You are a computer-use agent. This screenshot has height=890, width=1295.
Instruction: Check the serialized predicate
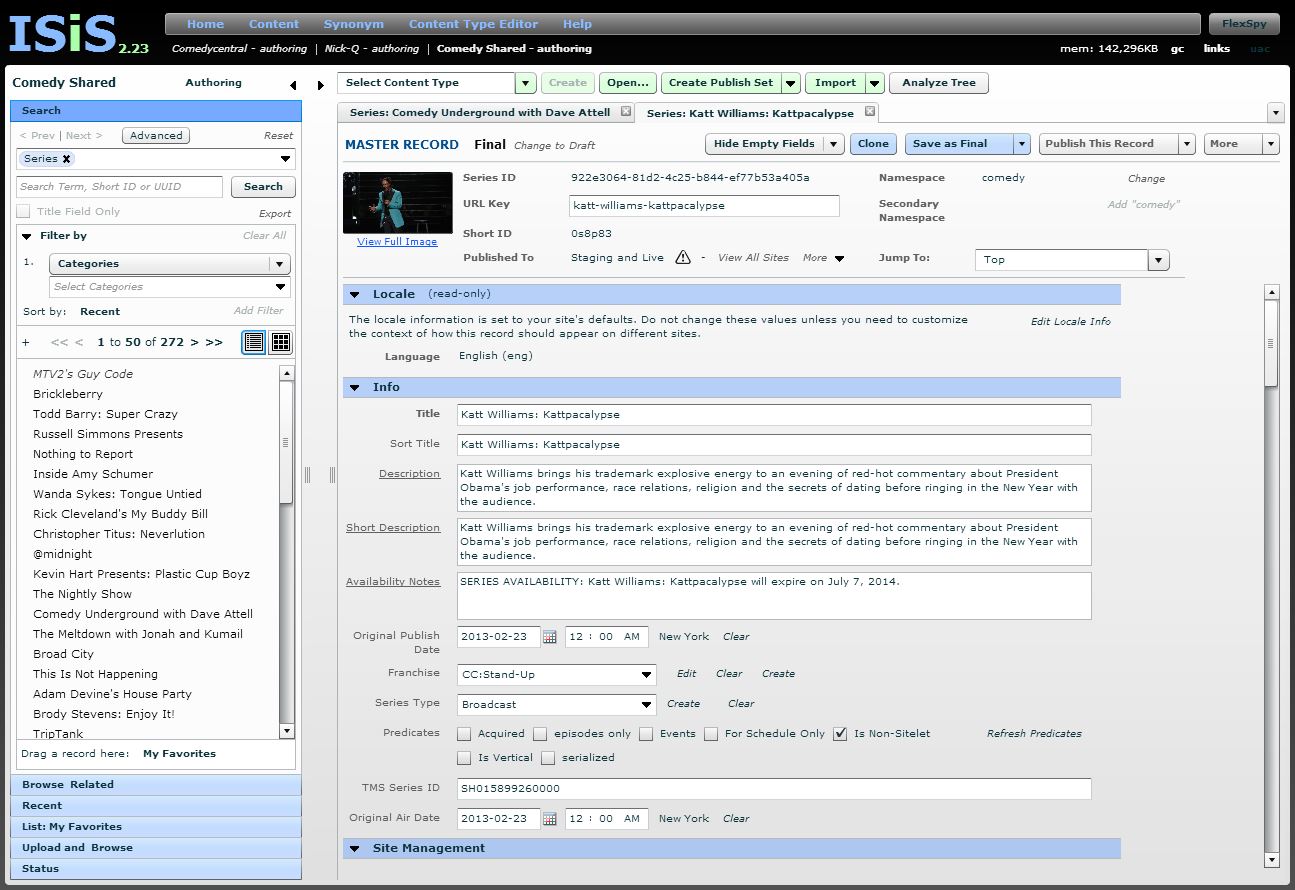pyautogui.click(x=548, y=758)
